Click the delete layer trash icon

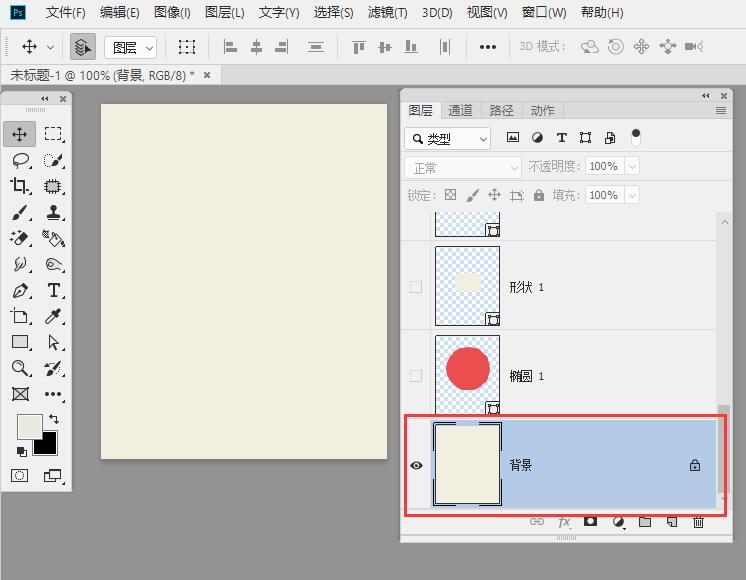[698, 522]
